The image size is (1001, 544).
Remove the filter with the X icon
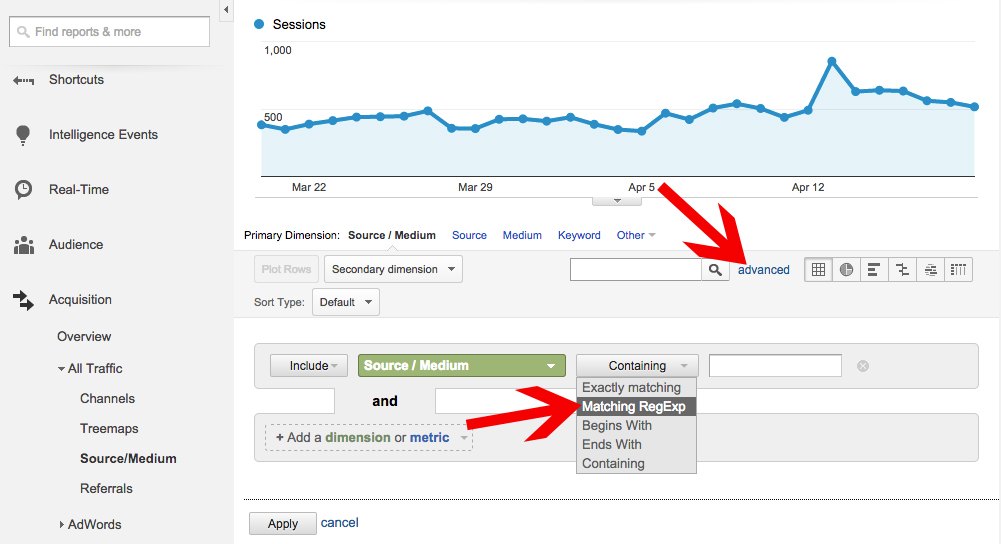pos(863,366)
